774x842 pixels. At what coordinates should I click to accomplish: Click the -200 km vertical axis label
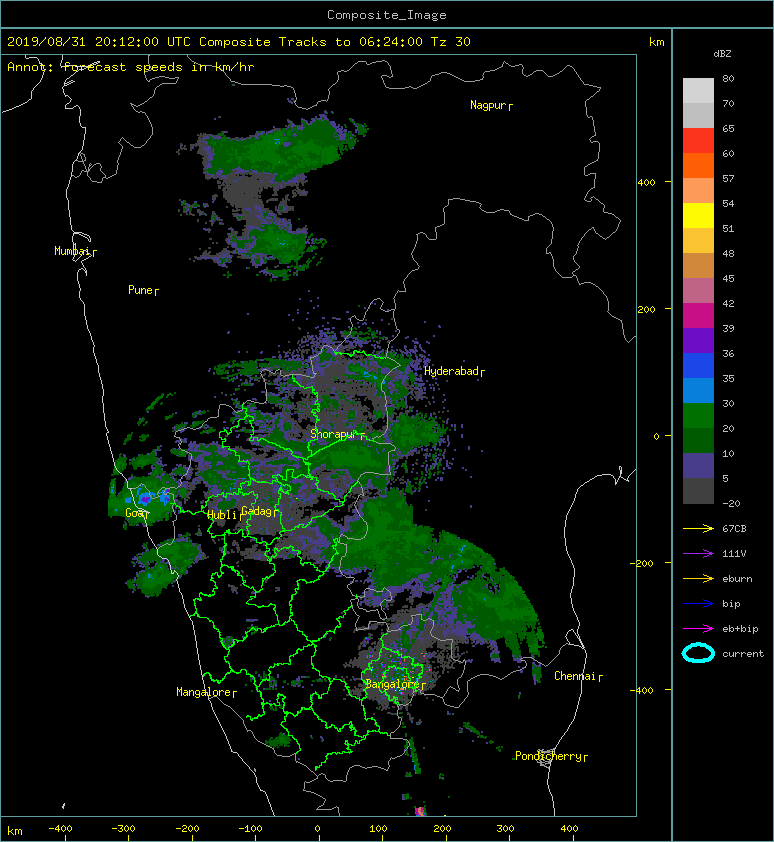642,563
